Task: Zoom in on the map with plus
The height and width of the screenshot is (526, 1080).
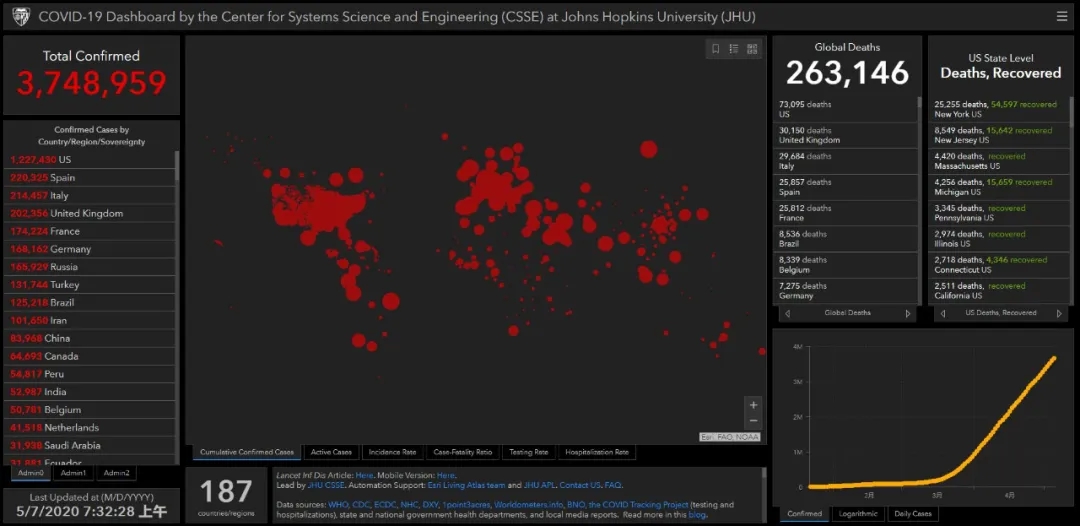Action: click(753, 405)
